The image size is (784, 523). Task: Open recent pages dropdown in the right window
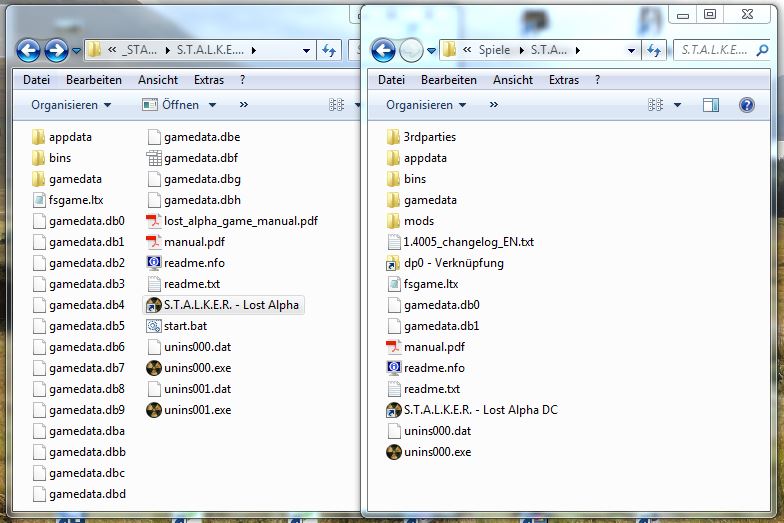(432, 50)
